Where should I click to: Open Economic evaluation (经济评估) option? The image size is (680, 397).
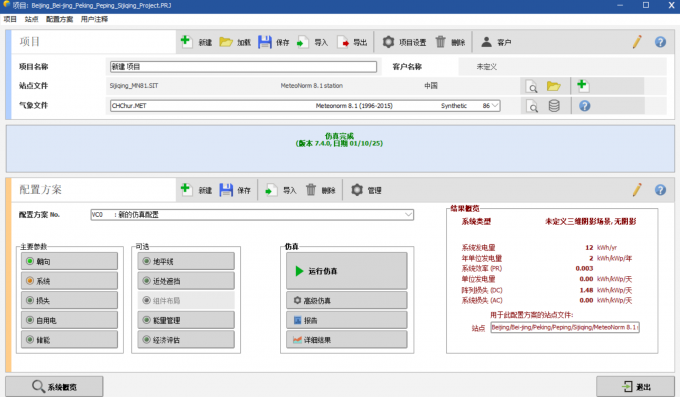coord(186,340)
